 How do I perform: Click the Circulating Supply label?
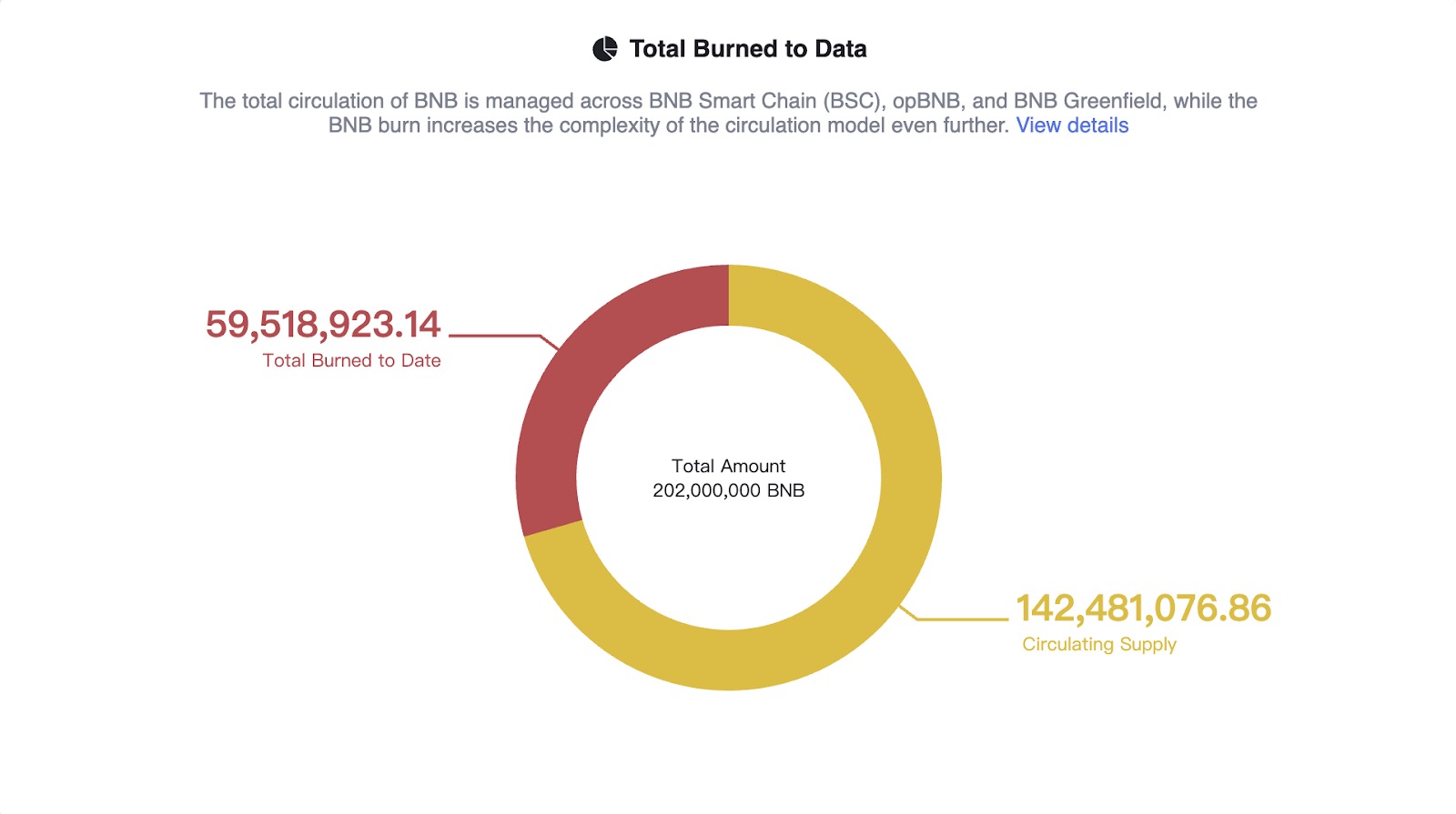click(1098, 645)
